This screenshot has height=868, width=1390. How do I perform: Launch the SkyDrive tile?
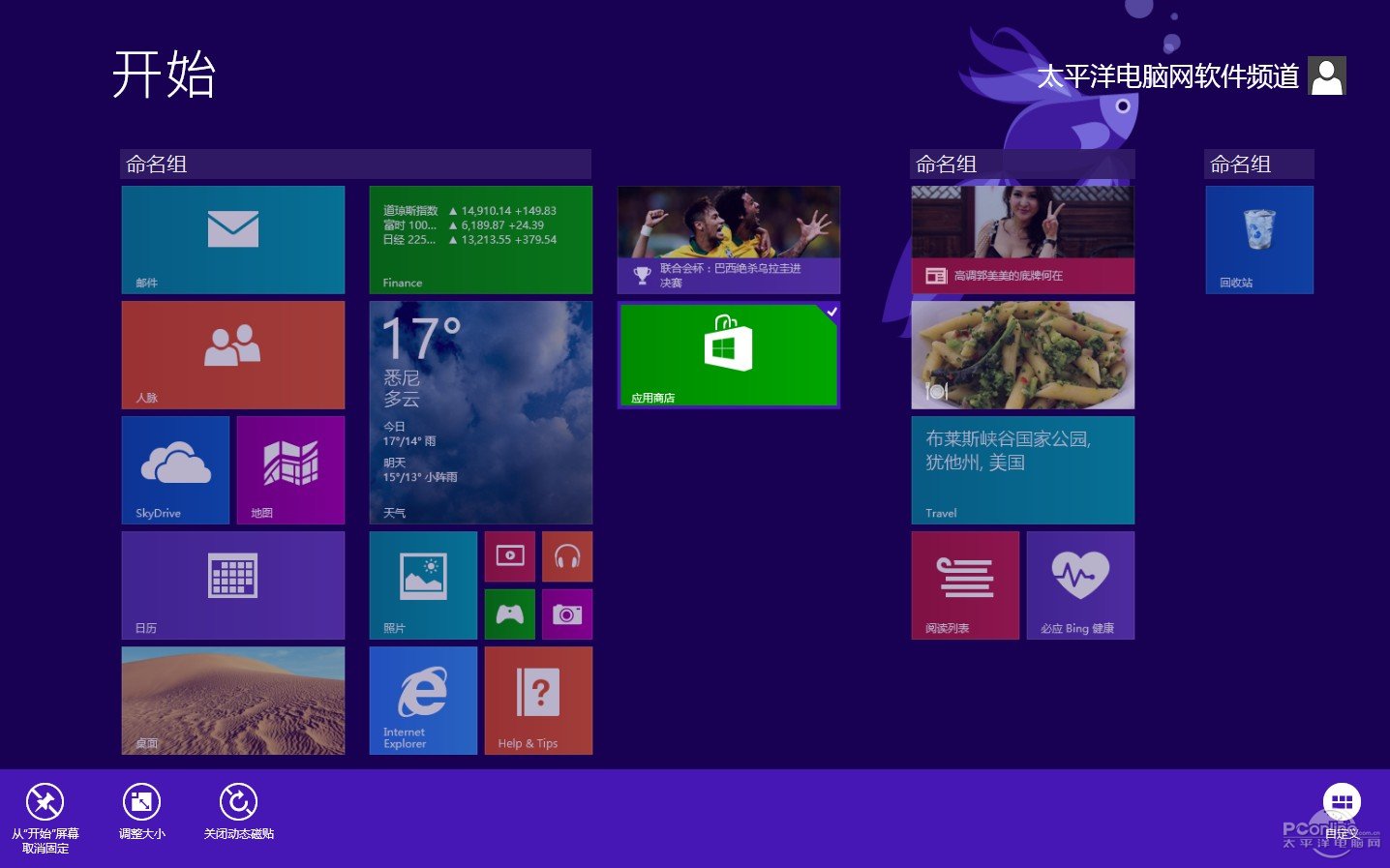point(175,470)
